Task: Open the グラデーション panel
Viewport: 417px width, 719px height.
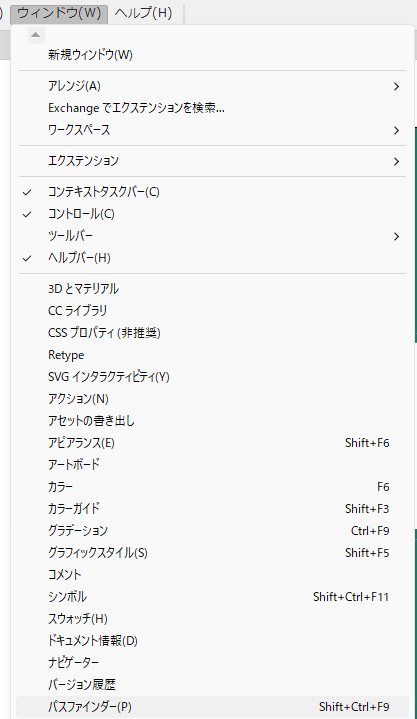Action: point(212,531)
